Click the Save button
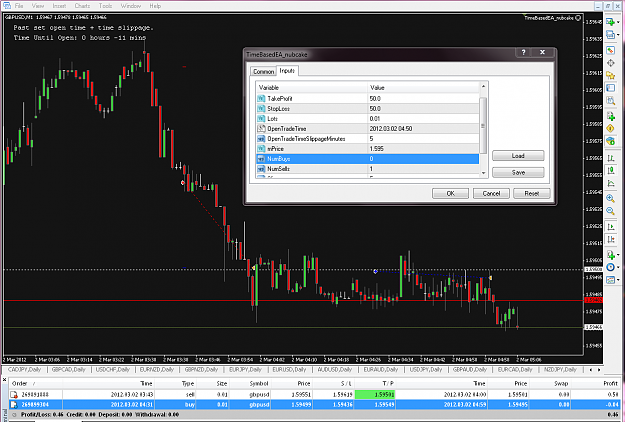 518,173
